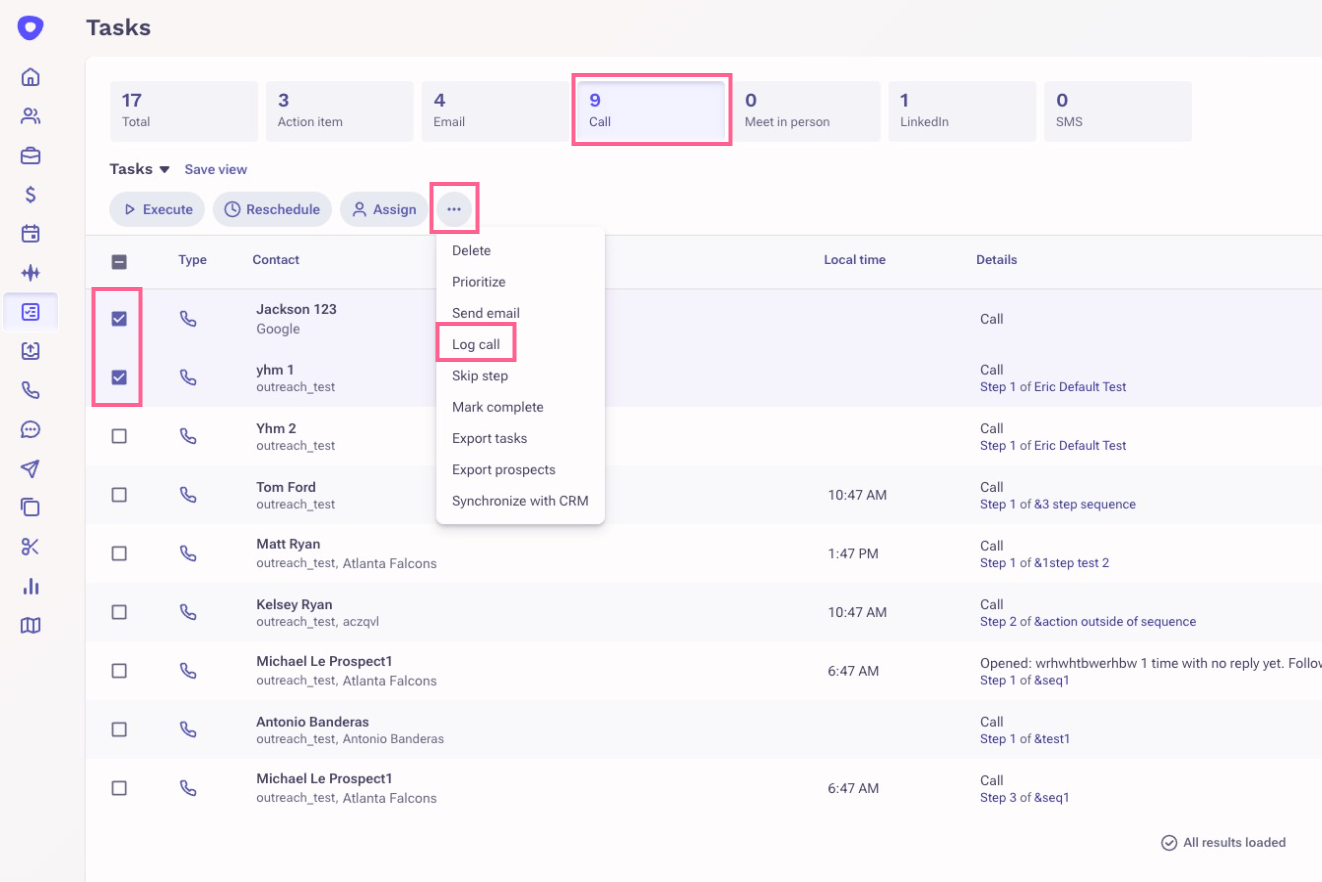Open the Calendar sidebar icon
The width and height of the screenshot is (1322, 882).
[x=31, y=234]
